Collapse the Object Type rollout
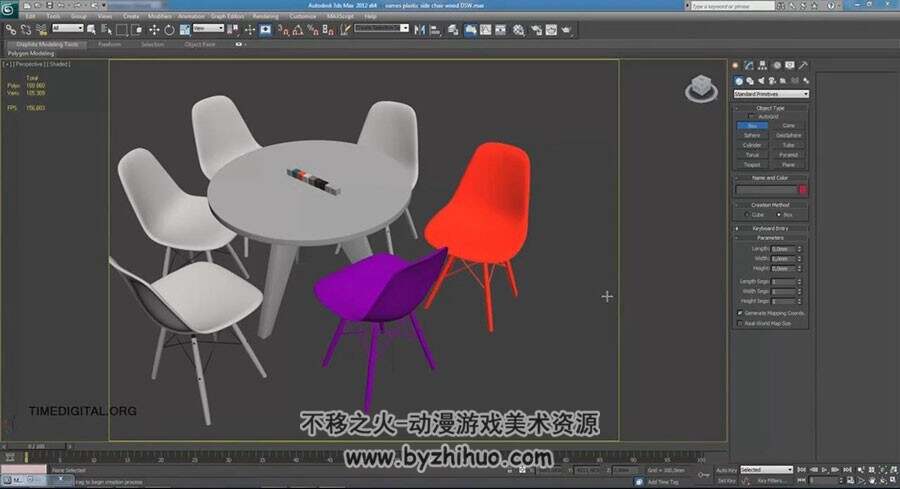The height and width of the screenshot is (489, 900). [770, 108]
